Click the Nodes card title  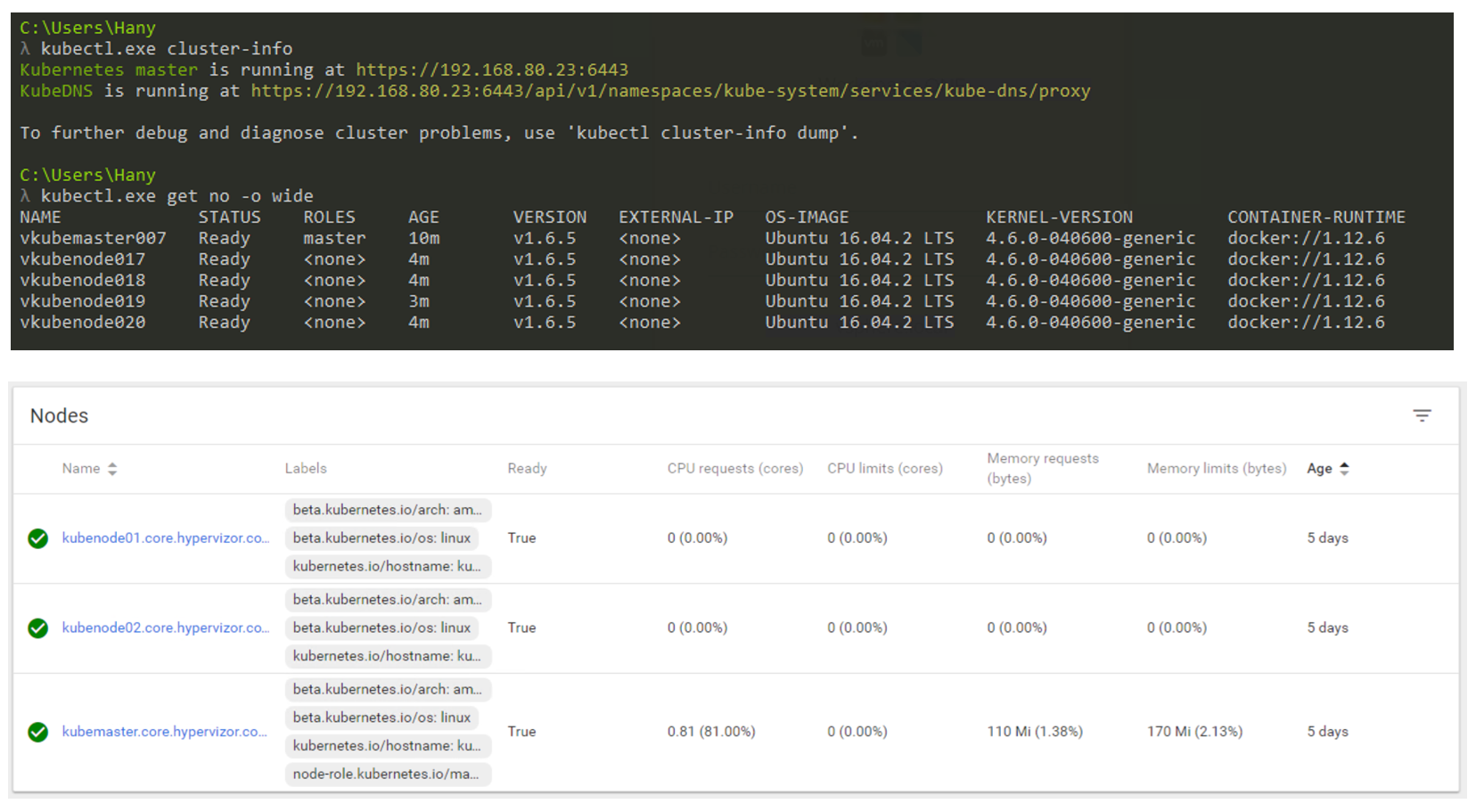(x=59, y=416)
